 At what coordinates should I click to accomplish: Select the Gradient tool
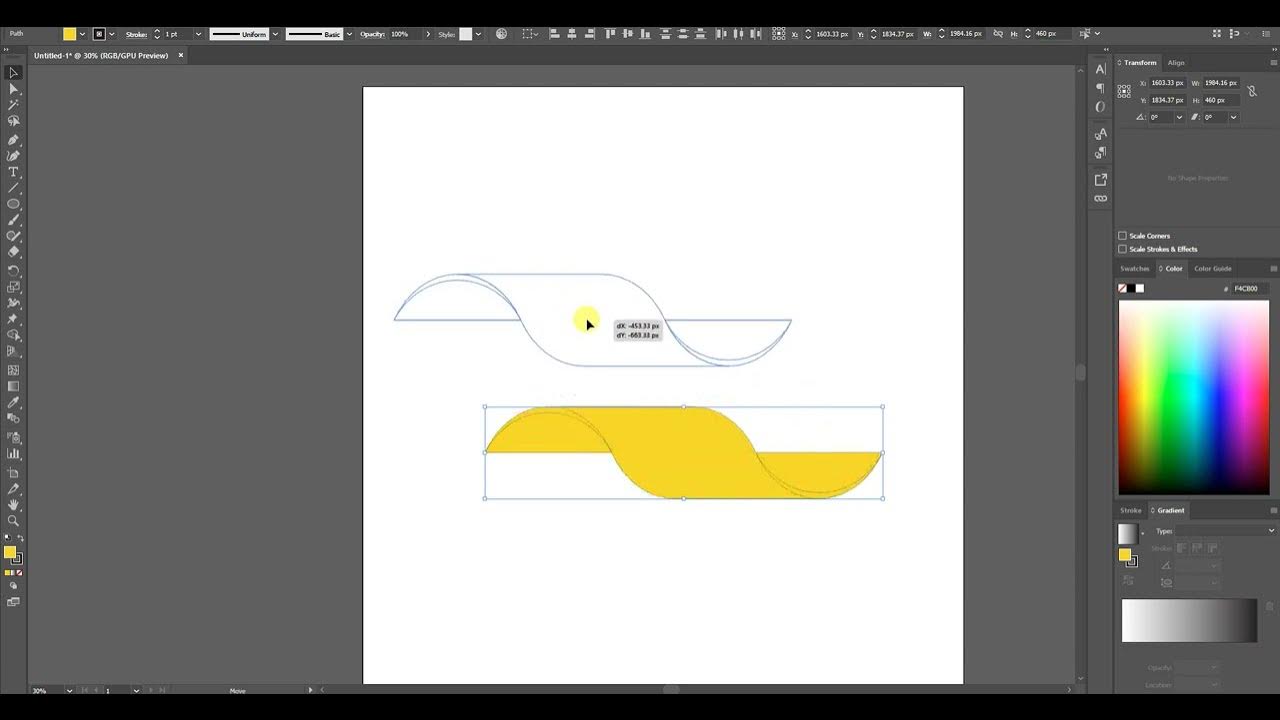(13, 388)
